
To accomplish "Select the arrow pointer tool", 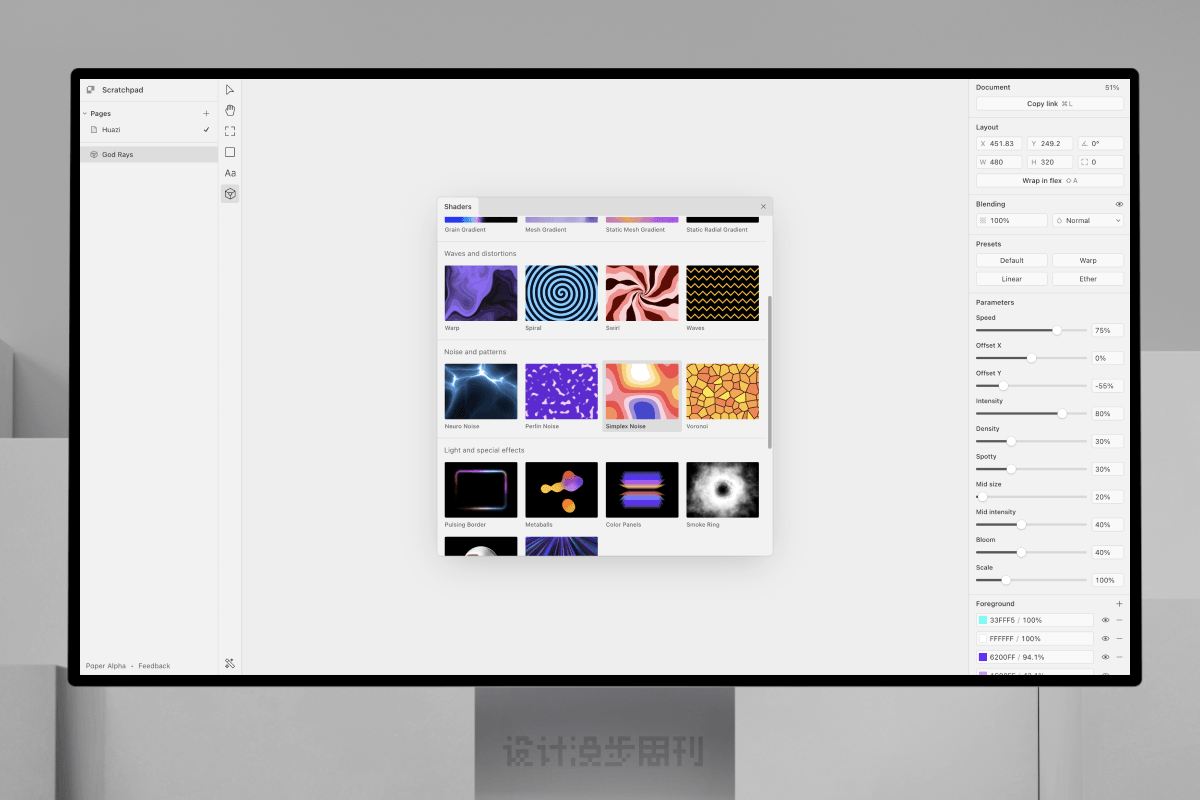I will [x=230, y=89].
